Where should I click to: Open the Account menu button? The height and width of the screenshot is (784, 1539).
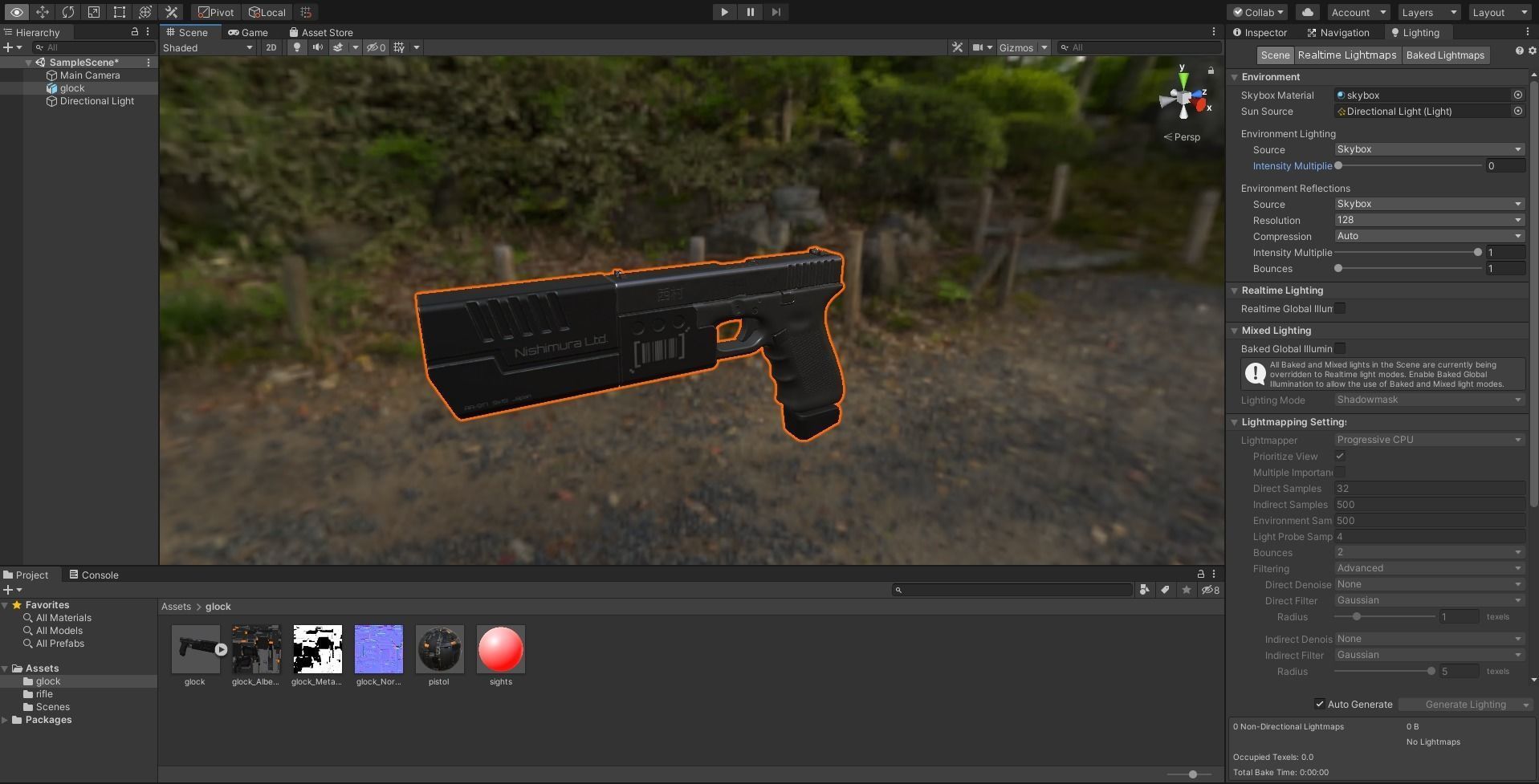click(x=1358, y=12)
